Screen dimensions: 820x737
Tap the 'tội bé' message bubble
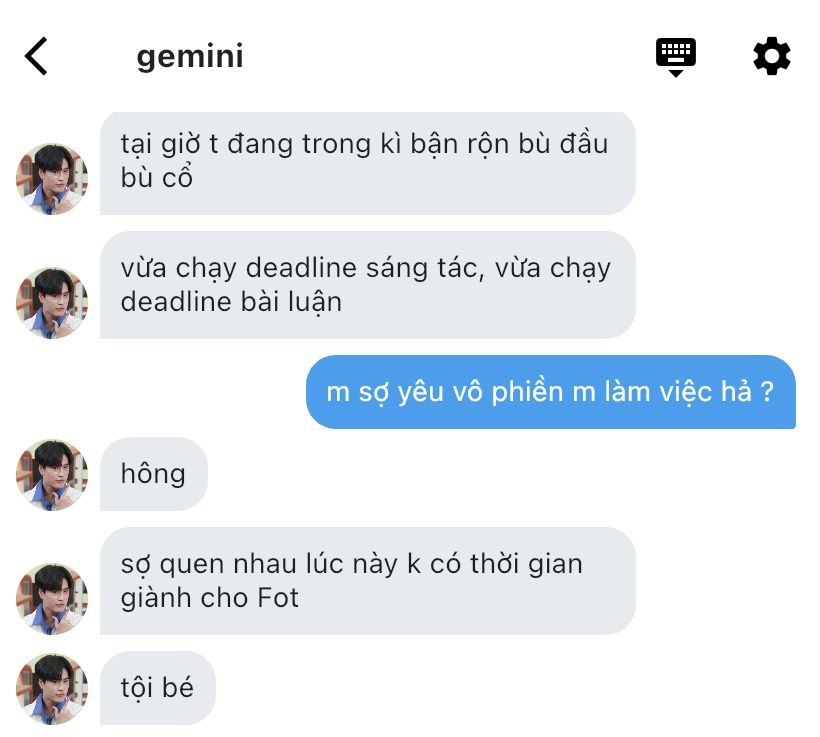tap(157, 688)
